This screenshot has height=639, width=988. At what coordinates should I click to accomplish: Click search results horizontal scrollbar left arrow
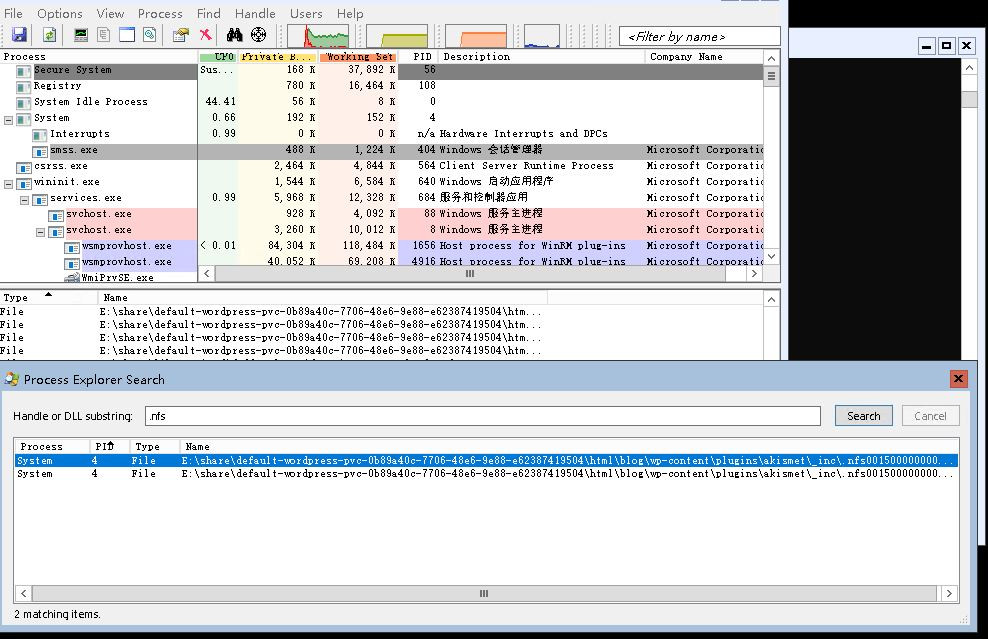click(x=23, y=594)
